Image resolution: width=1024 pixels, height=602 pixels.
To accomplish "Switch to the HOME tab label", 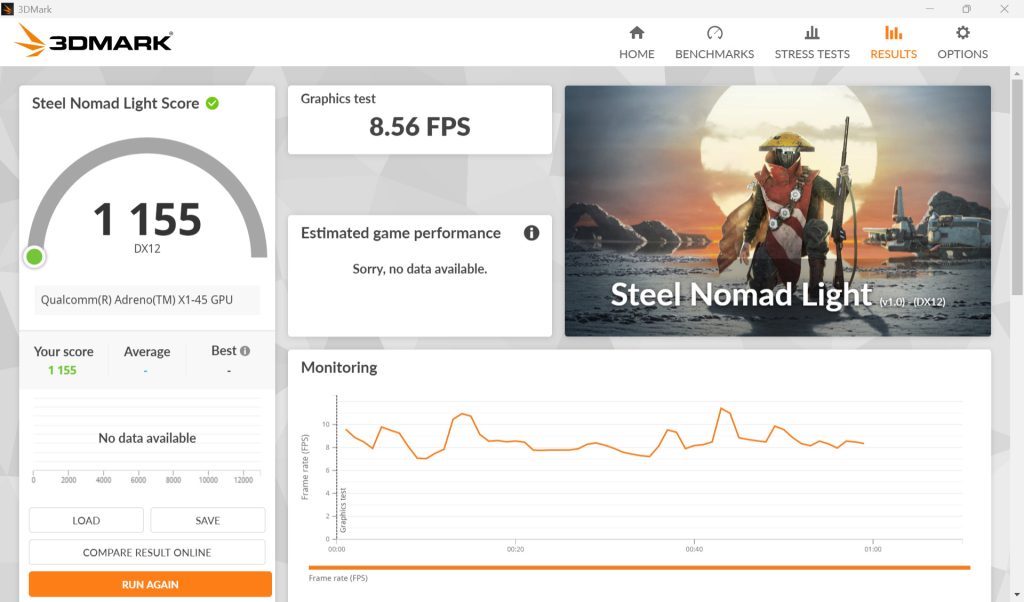I will click(x=637, y=54).
